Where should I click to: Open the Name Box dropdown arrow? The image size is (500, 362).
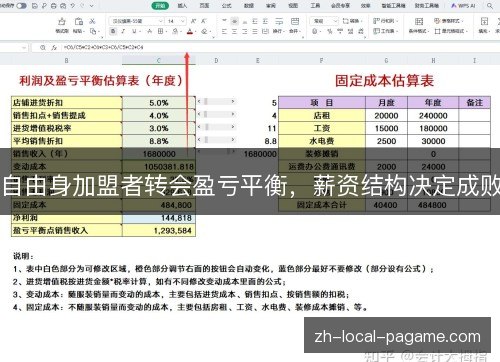(x=23, y=48)
